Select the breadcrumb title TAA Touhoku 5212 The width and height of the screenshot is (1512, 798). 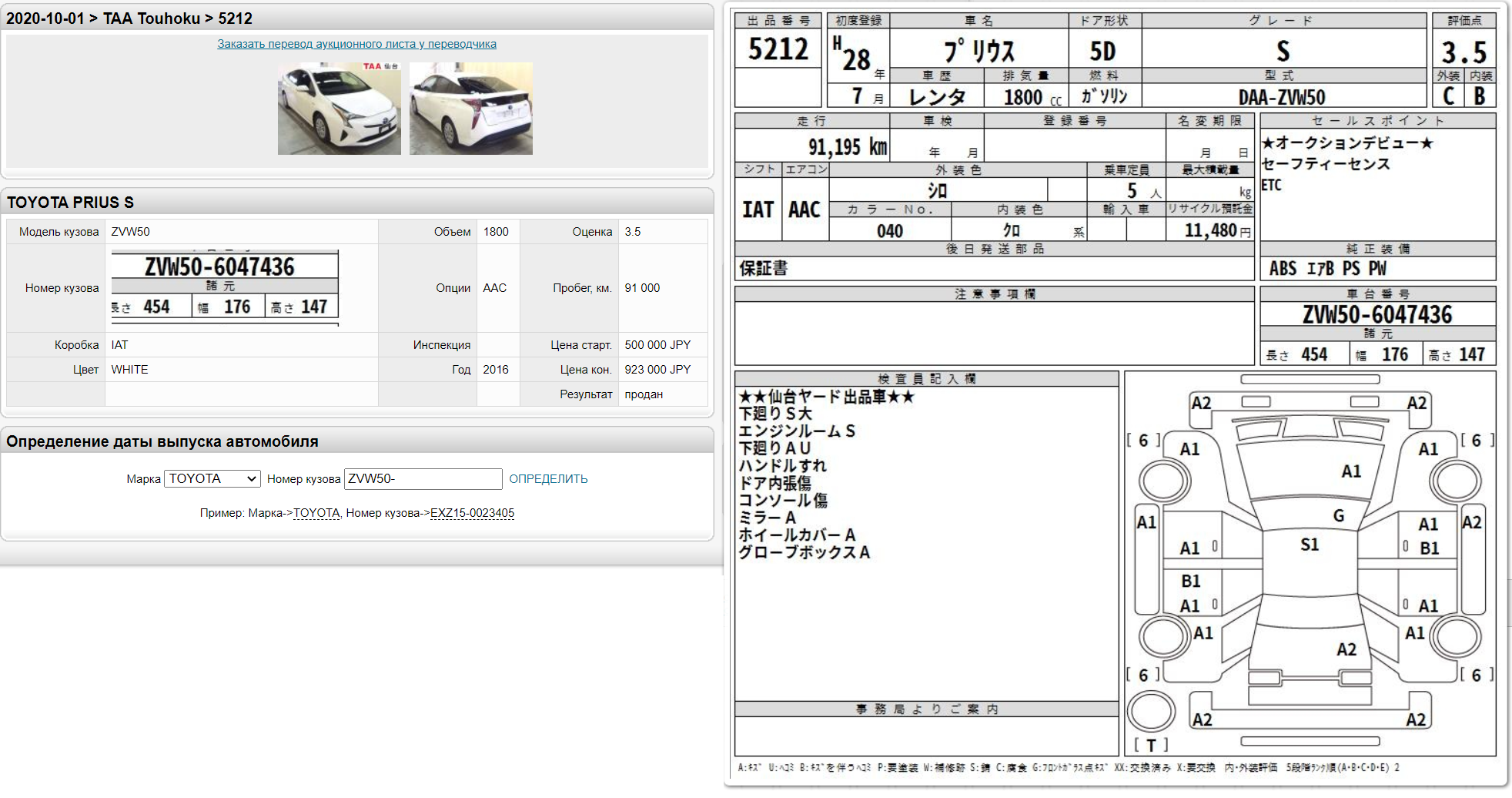tap(129, 18)
